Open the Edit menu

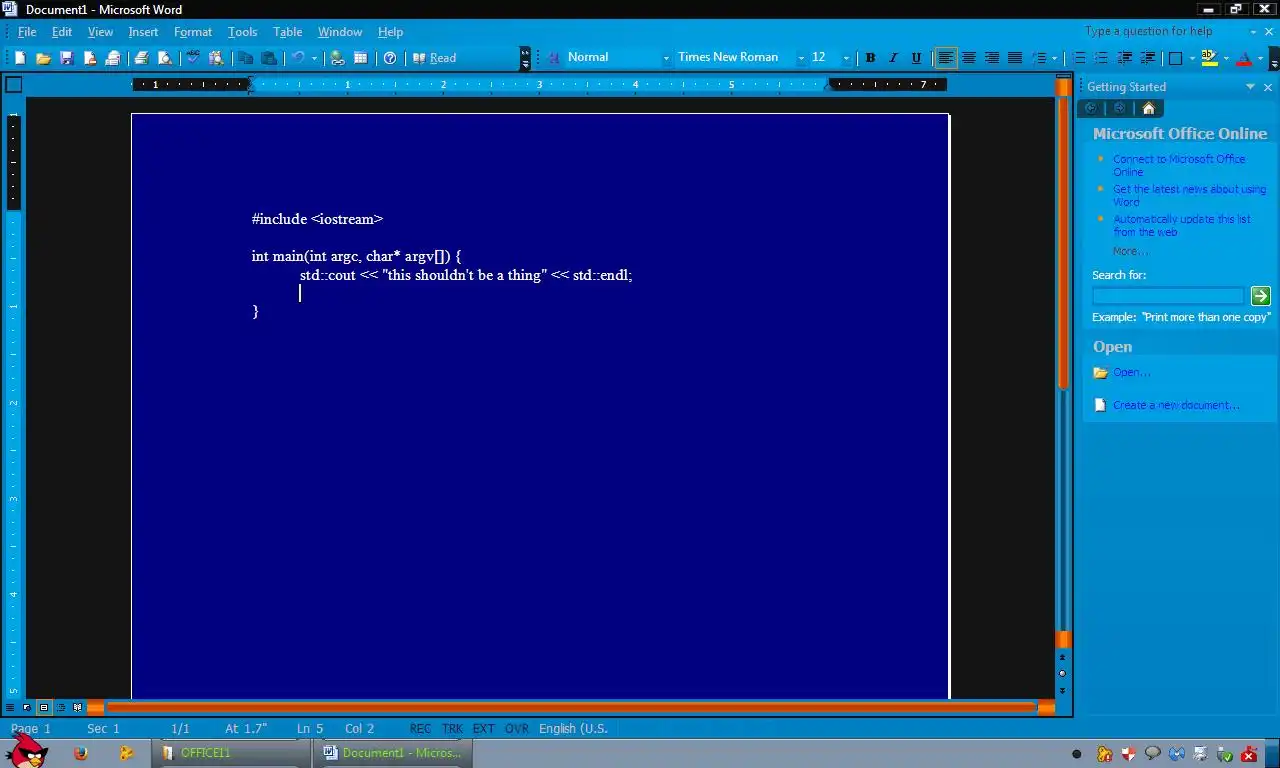pyautogui.click(x=62, y=32)
